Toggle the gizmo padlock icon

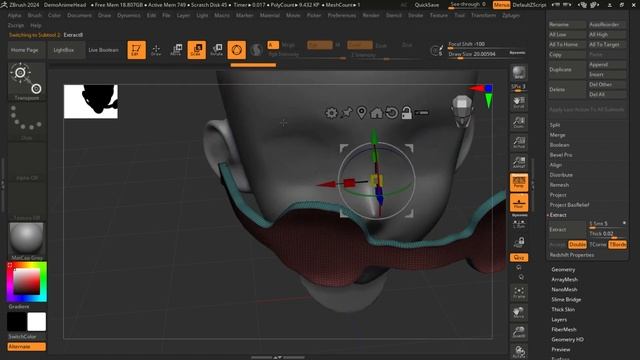tap(407, 113)
